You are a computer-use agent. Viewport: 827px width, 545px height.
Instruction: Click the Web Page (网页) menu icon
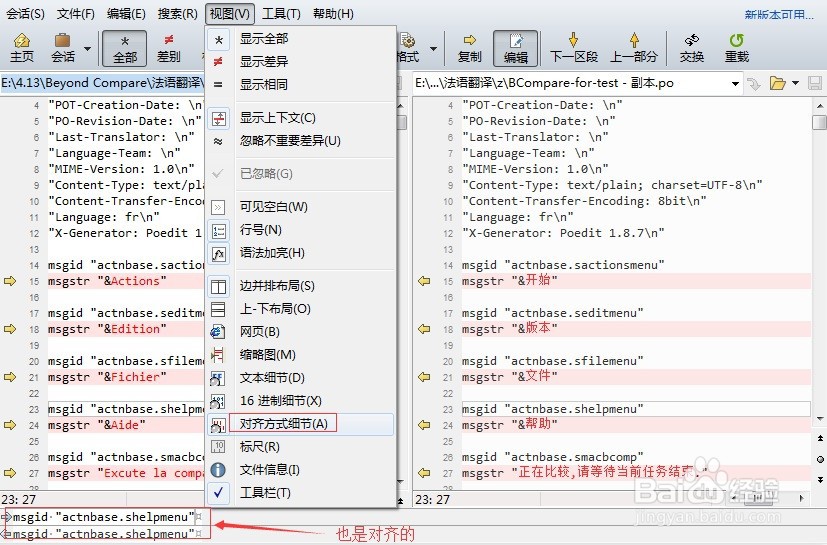click(x=218, y=332)
